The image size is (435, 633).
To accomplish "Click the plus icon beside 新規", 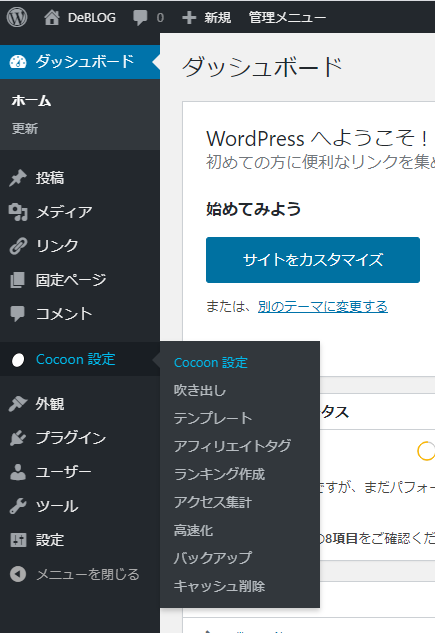I will click(189, 18).
